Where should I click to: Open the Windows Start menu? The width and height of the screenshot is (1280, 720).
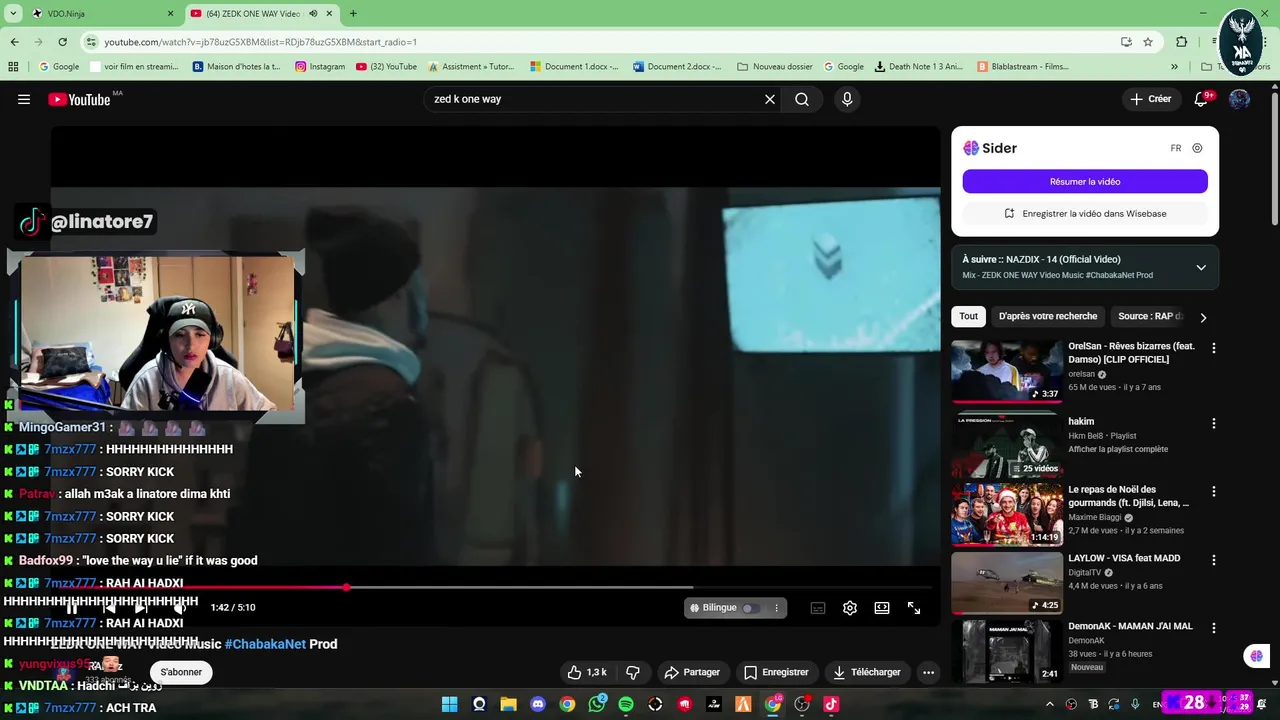click(x=449, y=704)
